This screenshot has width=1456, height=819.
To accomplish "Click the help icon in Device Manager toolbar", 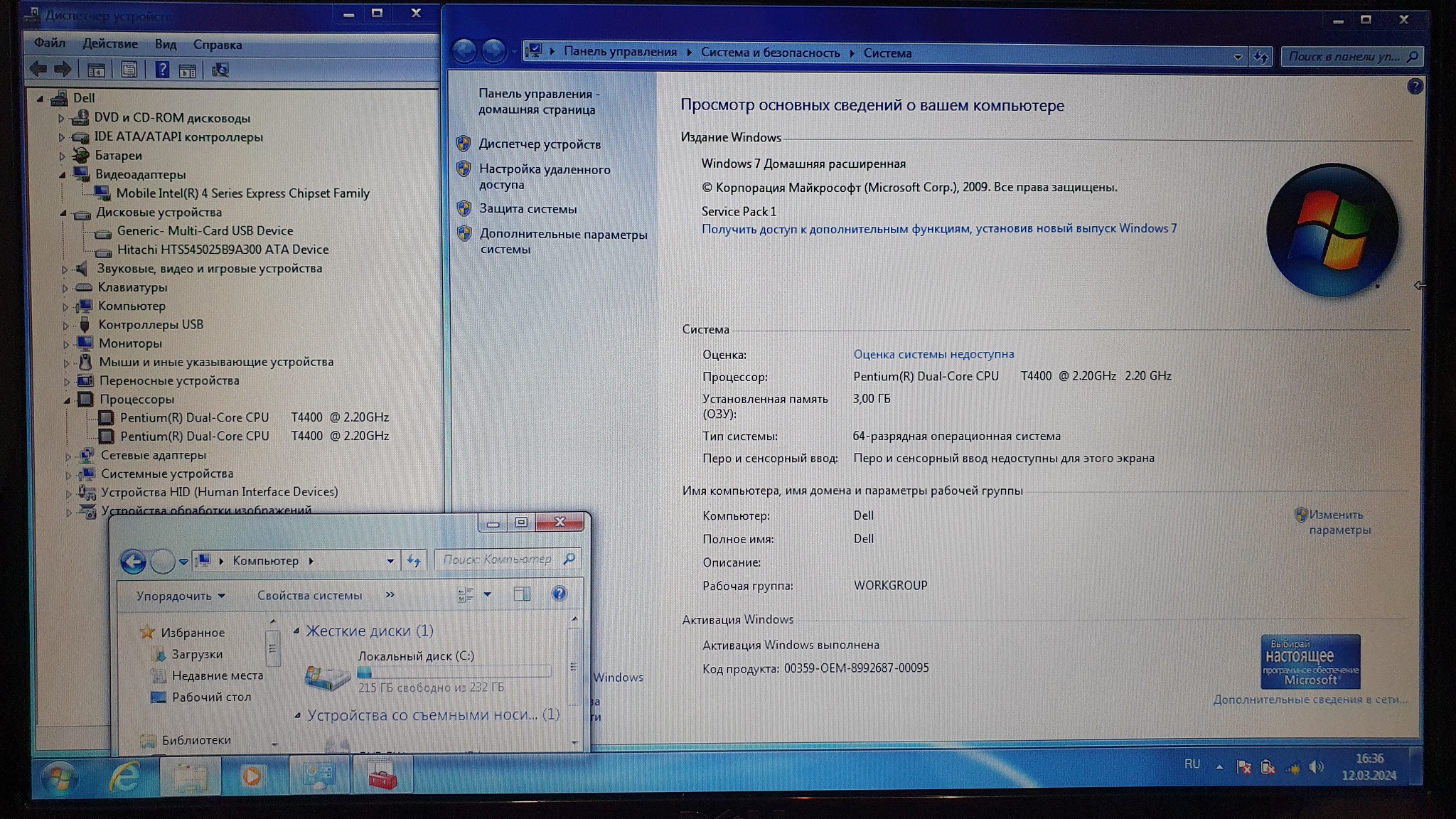I will [162, 70].
